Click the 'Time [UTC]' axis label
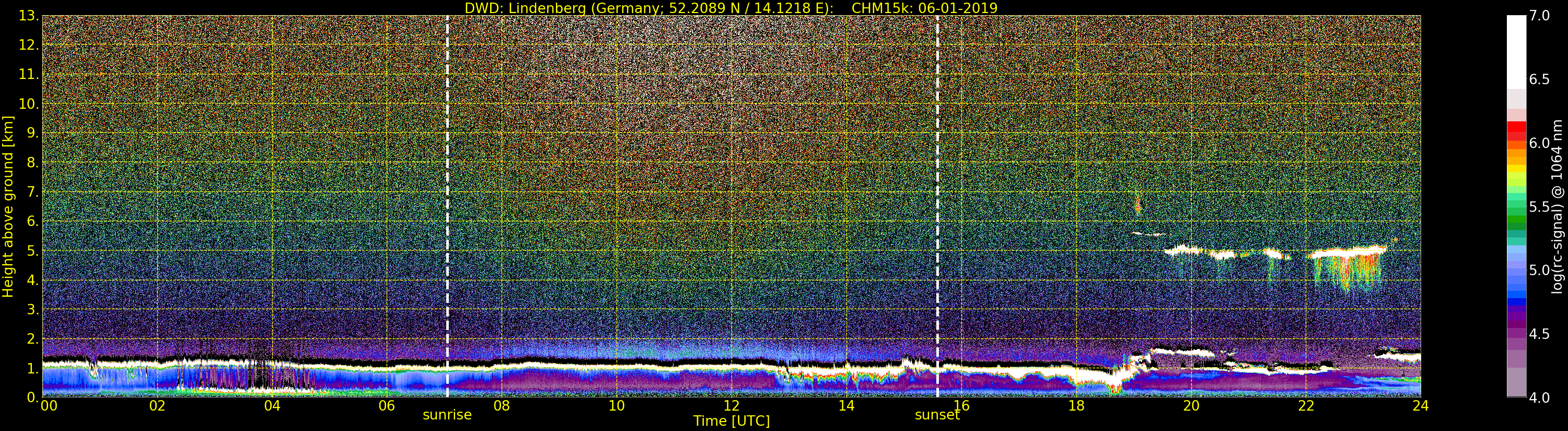 point(731,421)
